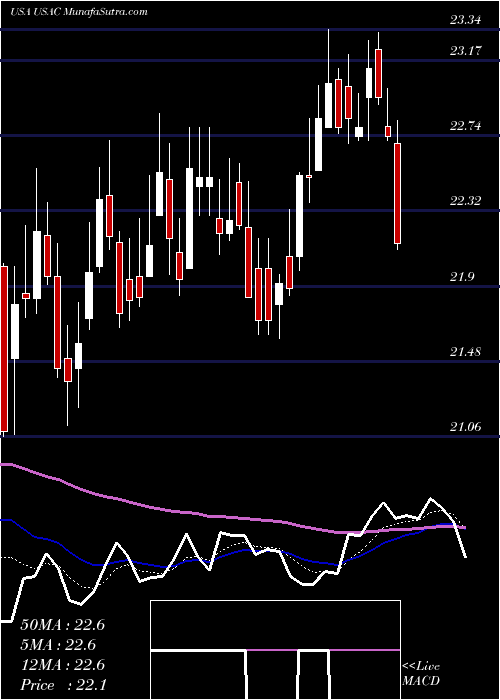Click the 23.34 price level label
This screenshot has width=500, height=700.
point(465,20)
